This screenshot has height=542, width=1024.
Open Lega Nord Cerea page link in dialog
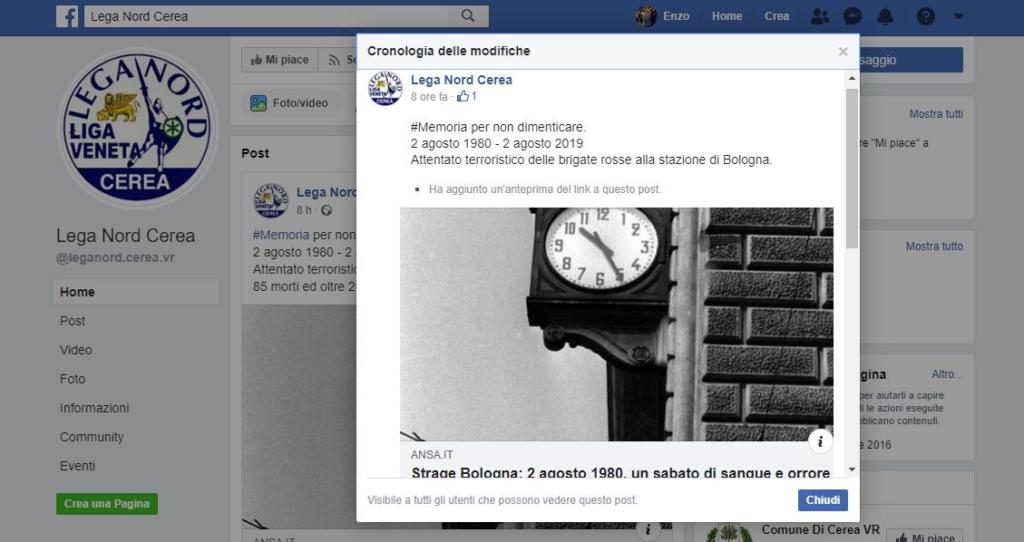point(461,80)
